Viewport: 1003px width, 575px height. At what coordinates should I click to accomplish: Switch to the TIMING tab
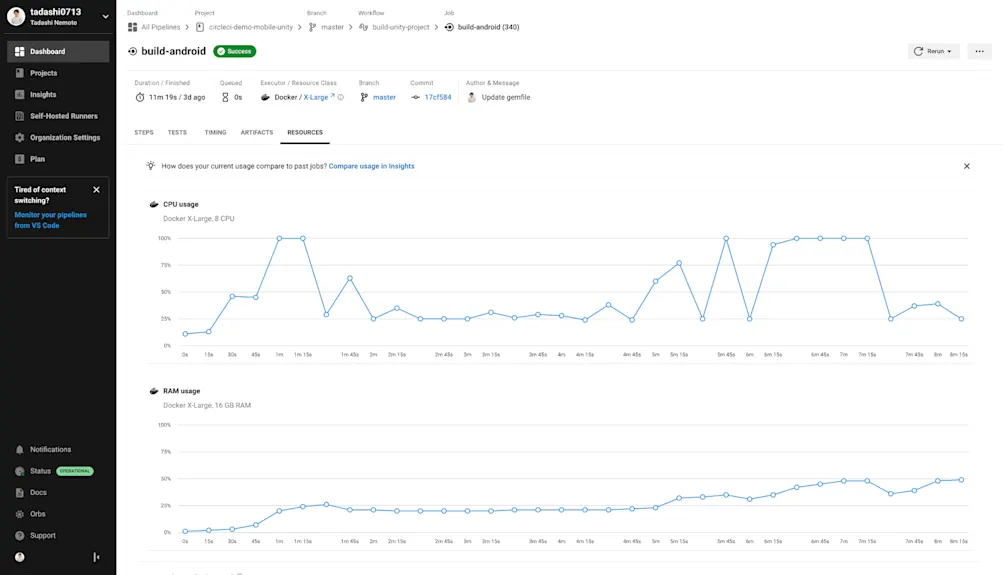(216, 132)
